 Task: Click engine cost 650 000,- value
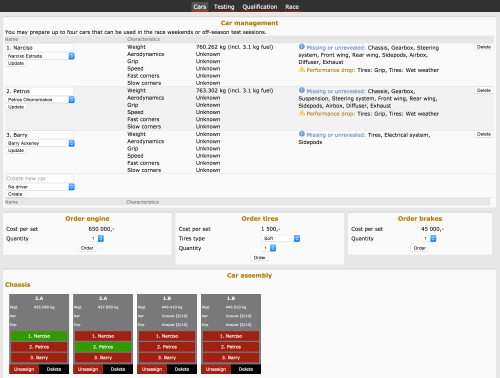tap(101, 229)
